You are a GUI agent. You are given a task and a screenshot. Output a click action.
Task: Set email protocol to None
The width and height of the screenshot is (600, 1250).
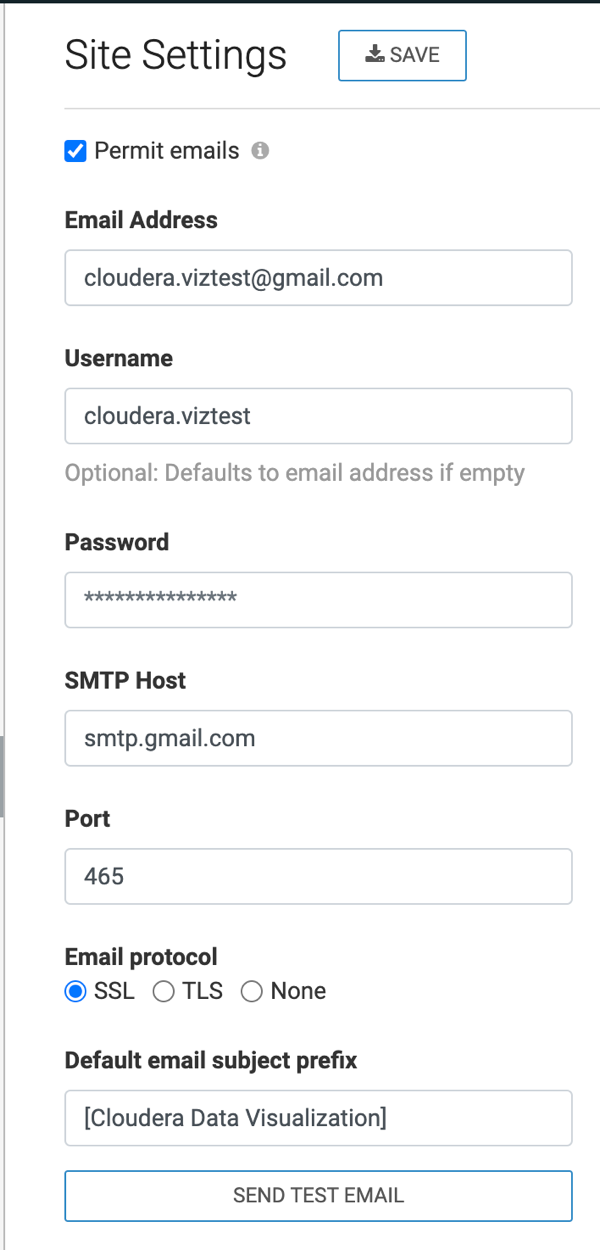[x=252, y=992]
